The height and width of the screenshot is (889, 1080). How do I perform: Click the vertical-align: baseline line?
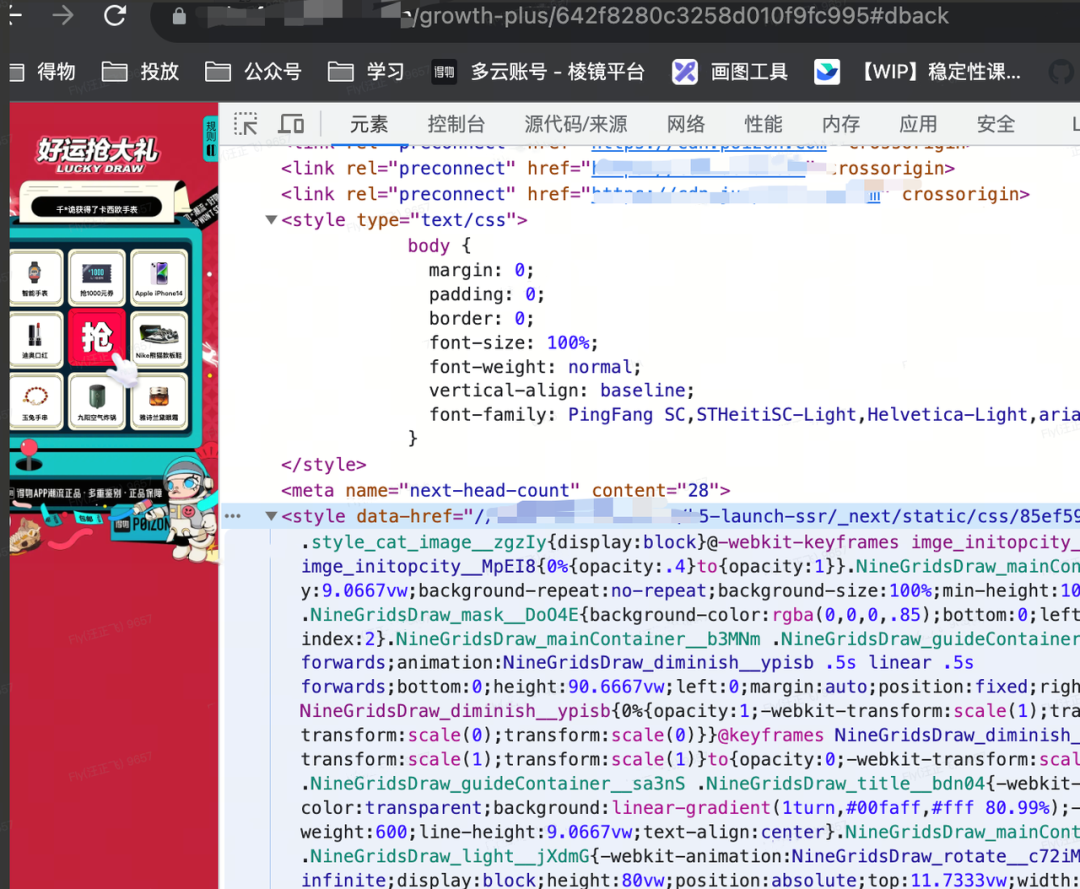[x=561, y=390]
